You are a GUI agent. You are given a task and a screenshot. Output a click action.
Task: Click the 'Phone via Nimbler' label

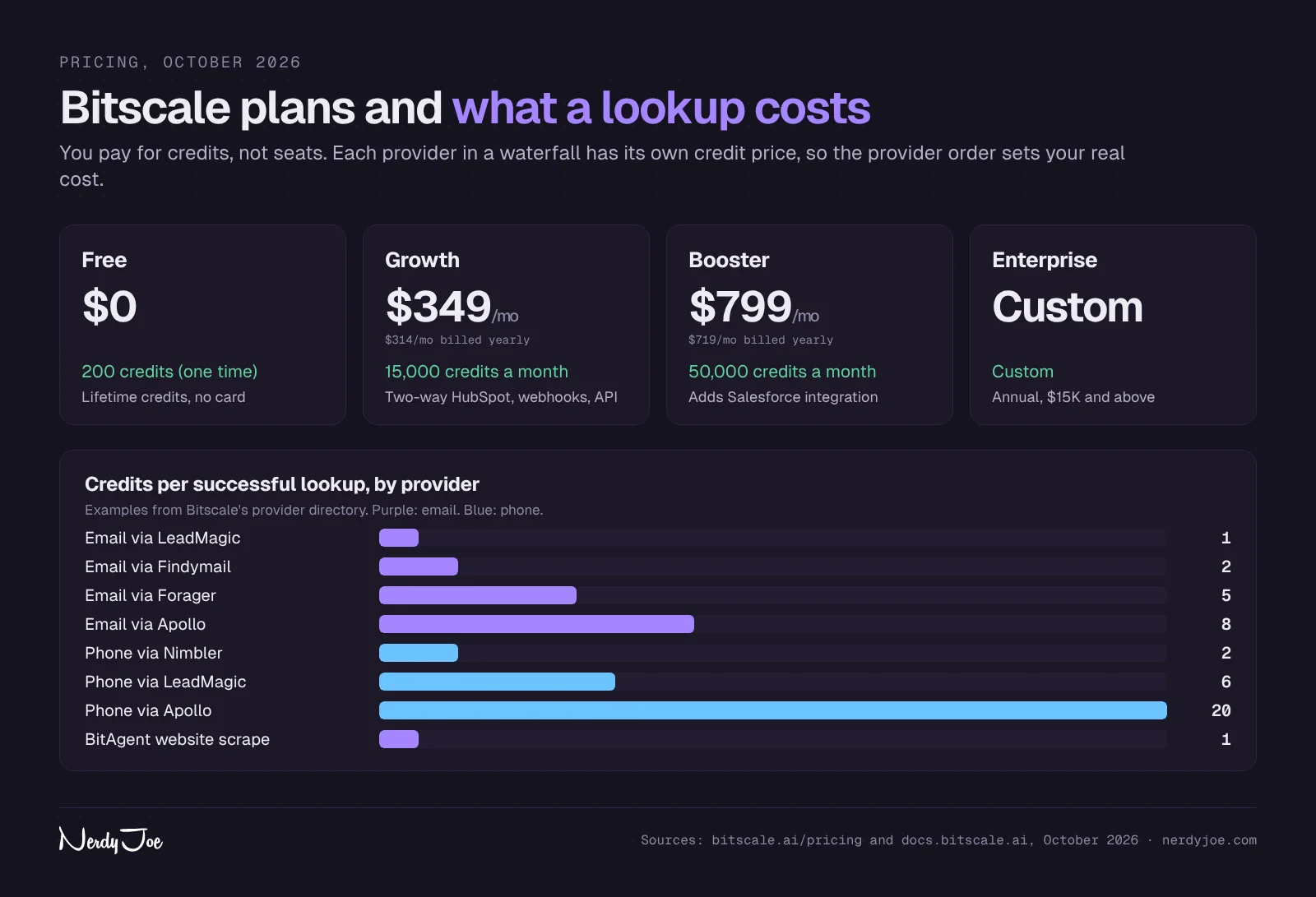[154, 653]
